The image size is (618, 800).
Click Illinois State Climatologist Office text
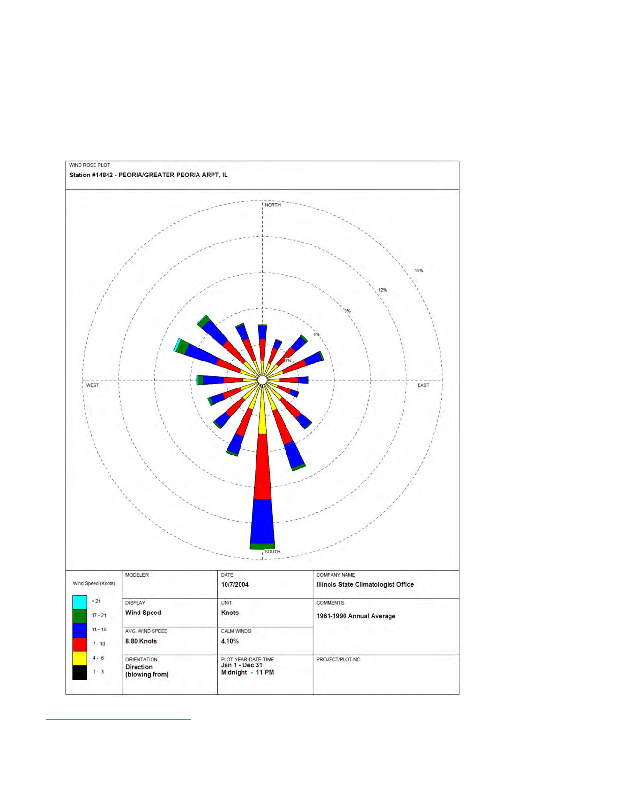(x=365, y=585)
